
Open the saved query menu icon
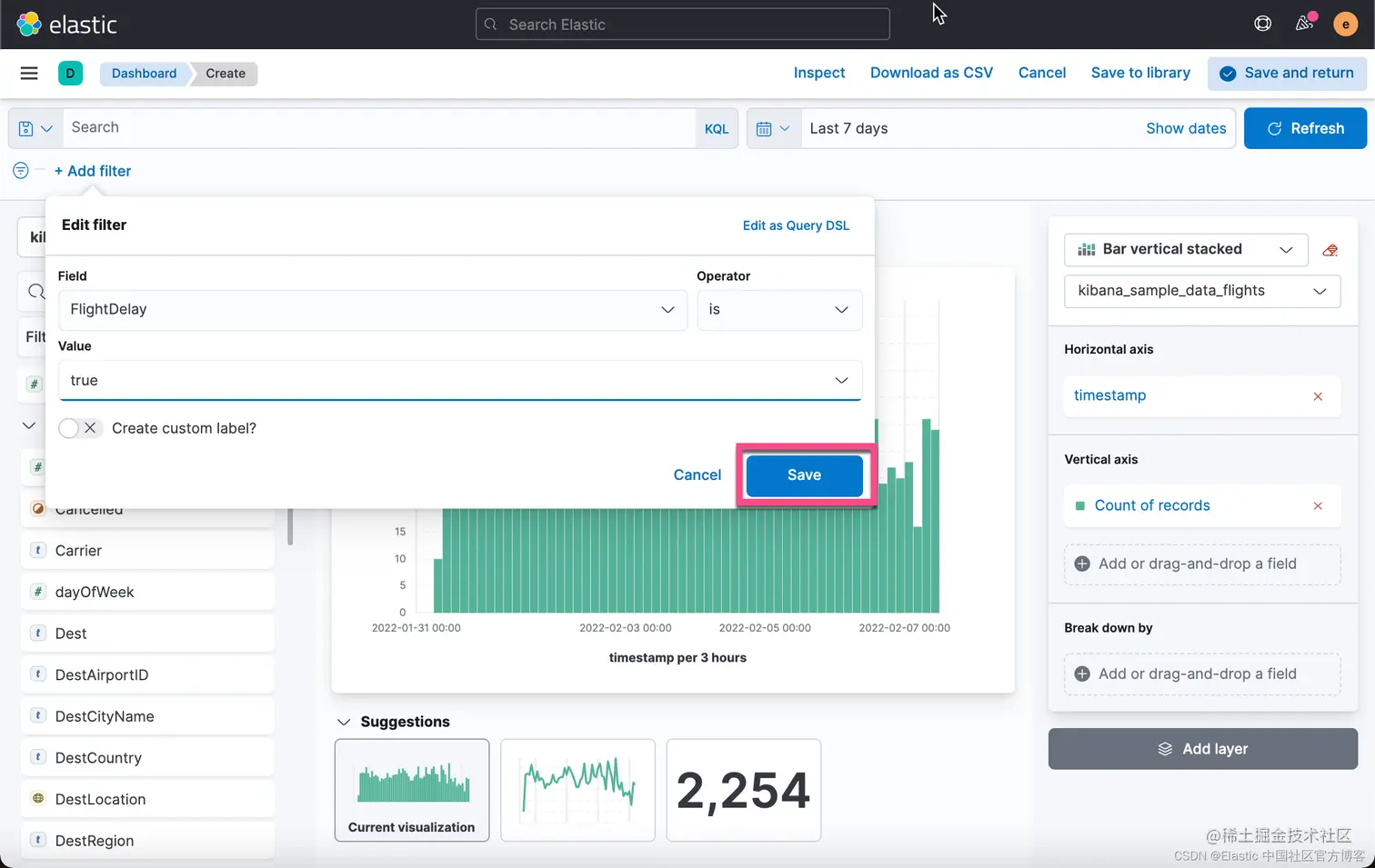[x=35, y=128]
